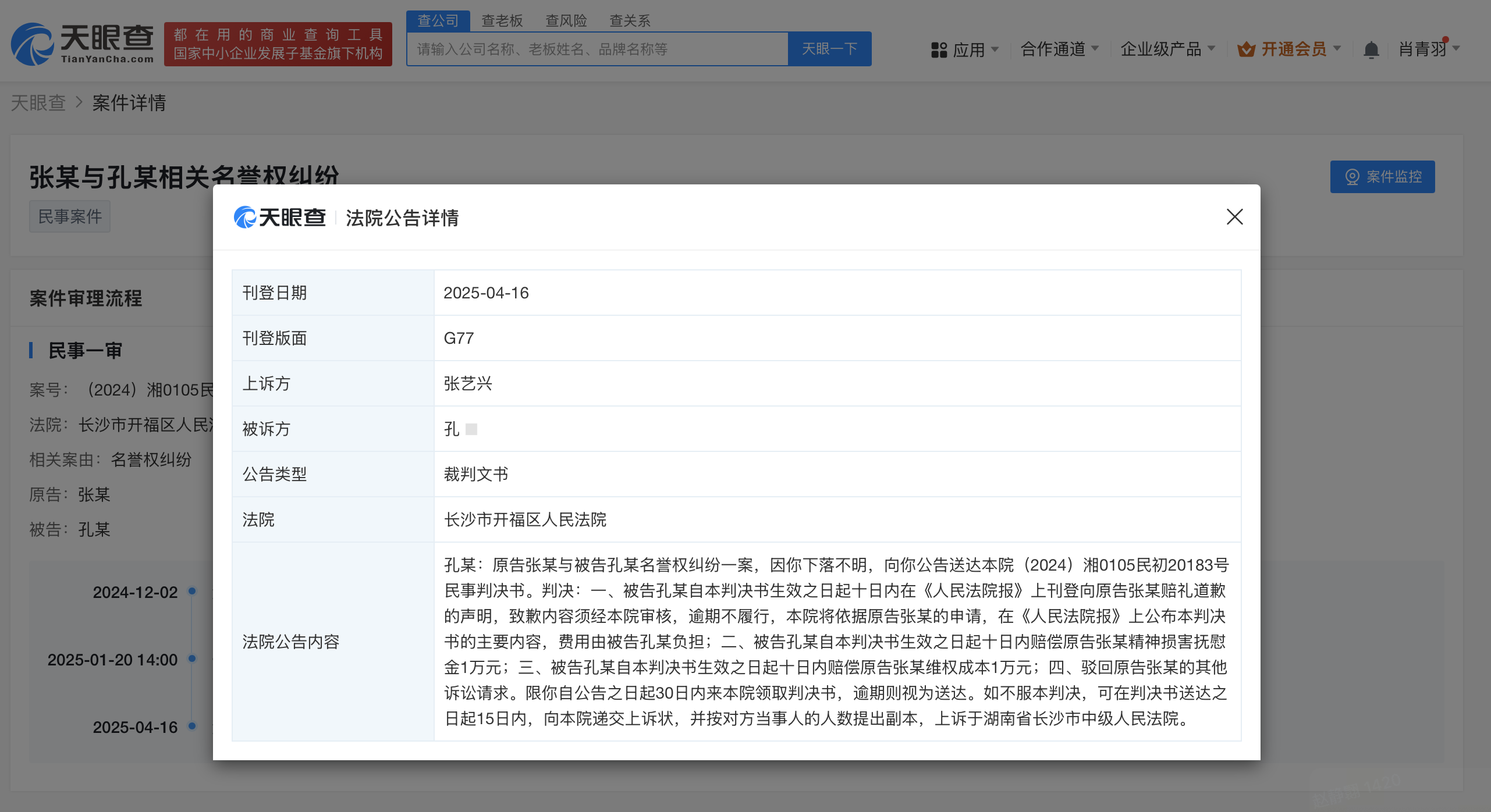Click the 天眼查 logo in dialog header
This screenshot has width=1491, height=812.
coord(279,218)
